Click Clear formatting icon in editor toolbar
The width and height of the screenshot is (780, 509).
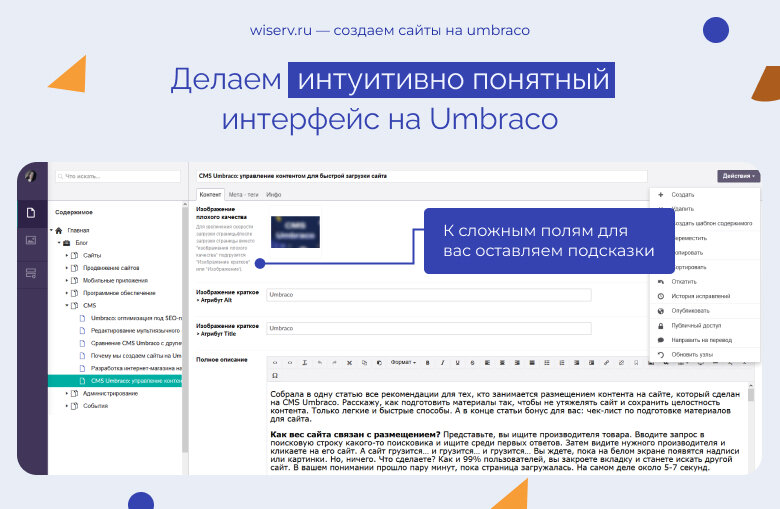304,363
